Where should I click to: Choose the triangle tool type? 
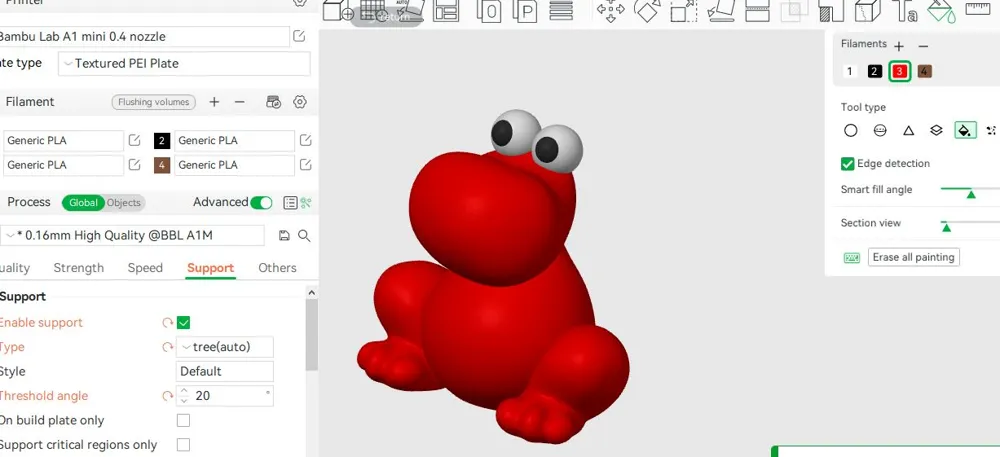[x=909, y=131]
